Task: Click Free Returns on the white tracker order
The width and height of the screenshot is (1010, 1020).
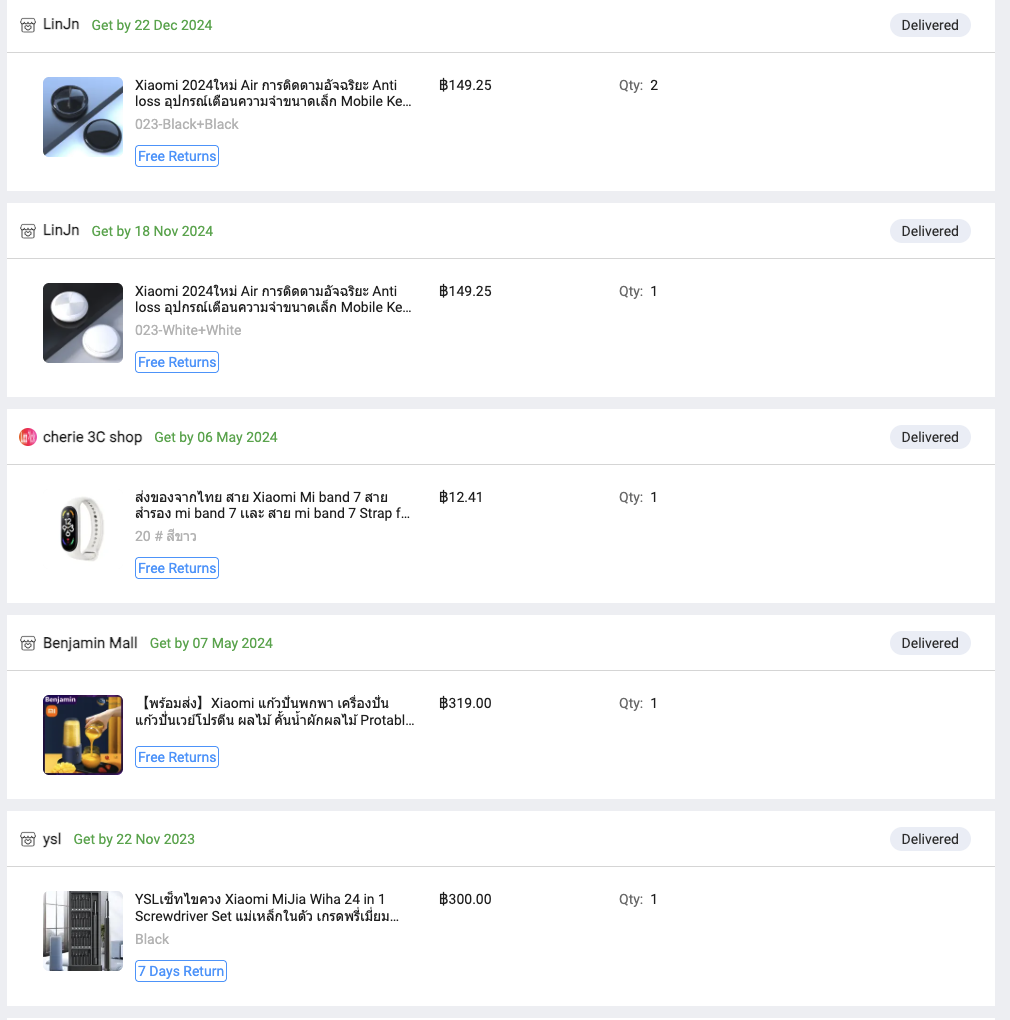Action: click(177, 362)
